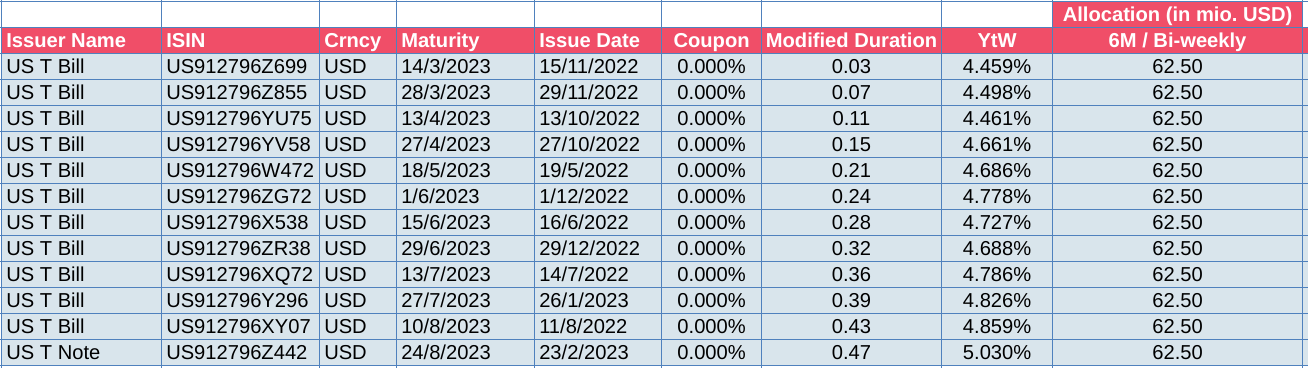Click the YtW value 5.030%
Viewport: 1308px width, 368px height.
pos(997,353)
